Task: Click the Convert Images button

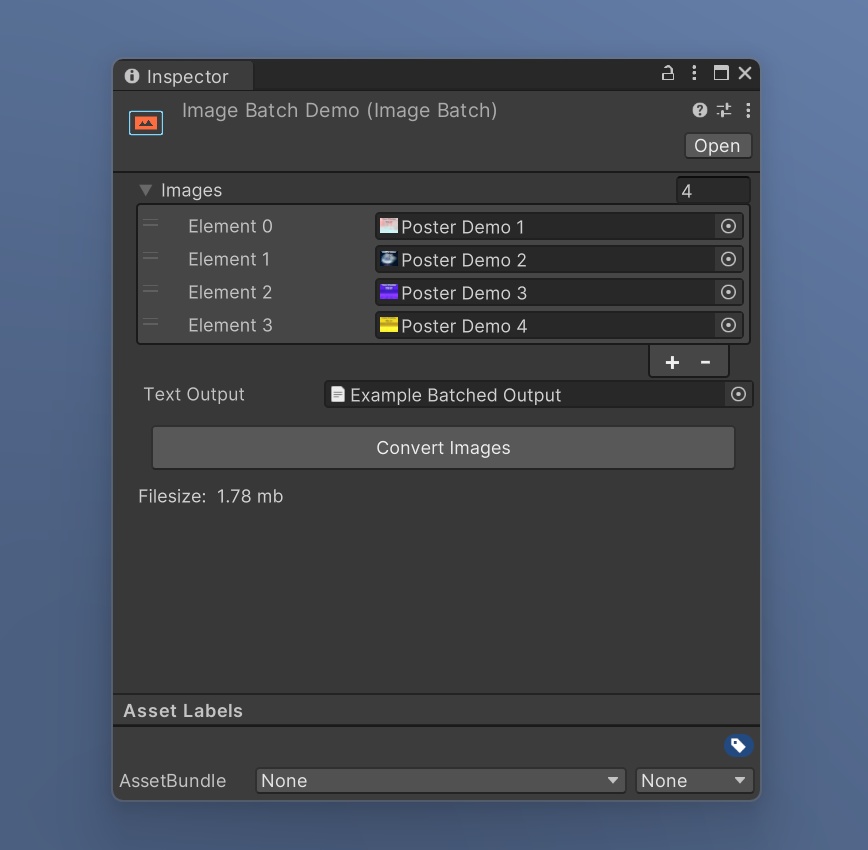Action: 443,447
